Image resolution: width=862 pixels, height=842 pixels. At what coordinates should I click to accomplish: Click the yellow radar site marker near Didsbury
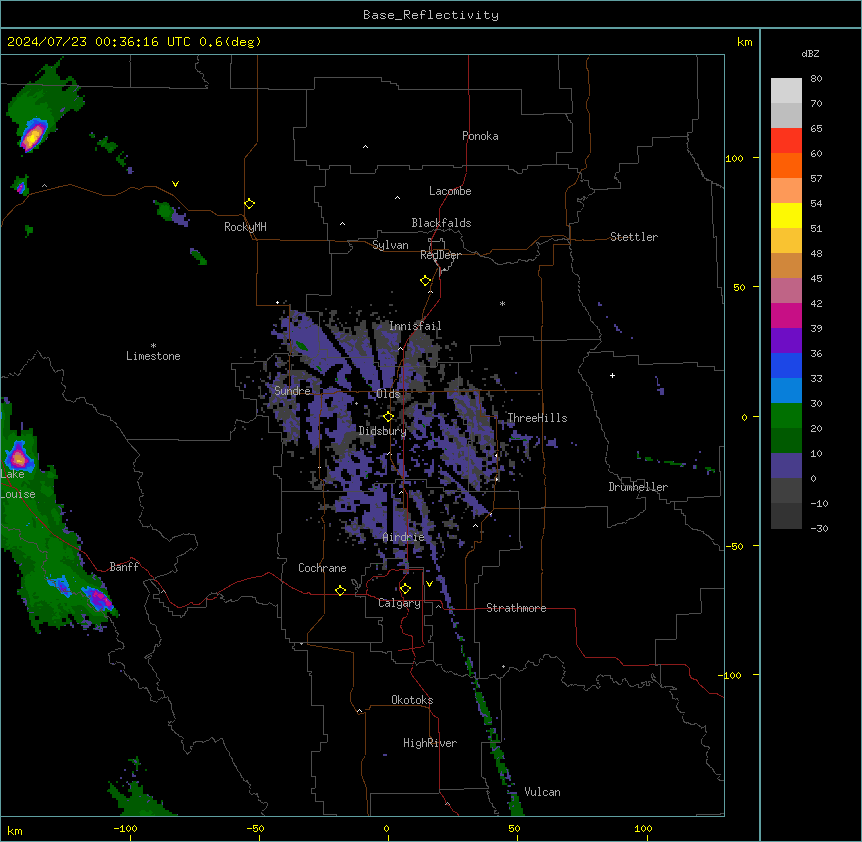[388, 417]
